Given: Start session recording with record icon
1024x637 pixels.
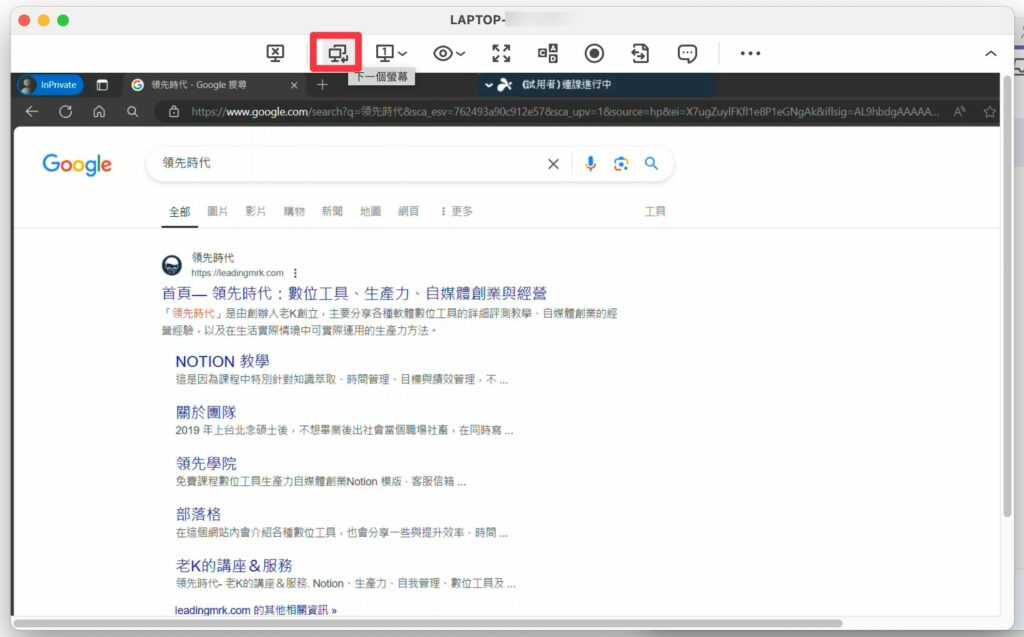Looking at the screenshot, I should (x=594, y=53).
